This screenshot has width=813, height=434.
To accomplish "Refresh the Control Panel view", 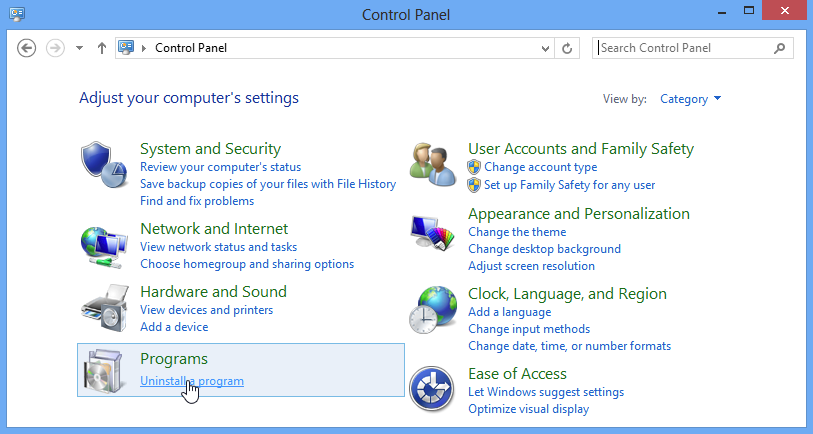I will (x=567, y=48).
